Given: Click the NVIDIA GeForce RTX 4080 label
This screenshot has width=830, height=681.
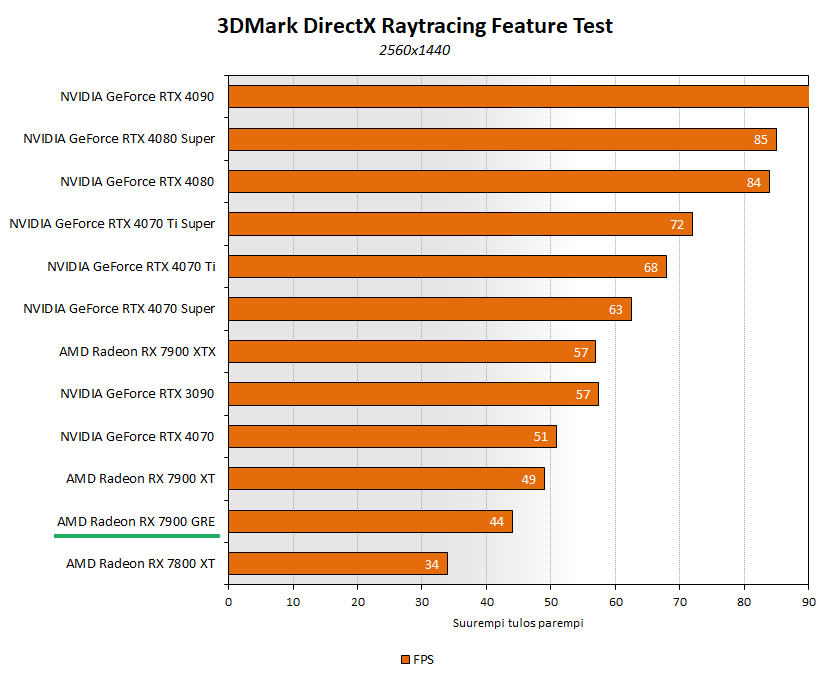Looking at the screenshot, I should [137, 182].
